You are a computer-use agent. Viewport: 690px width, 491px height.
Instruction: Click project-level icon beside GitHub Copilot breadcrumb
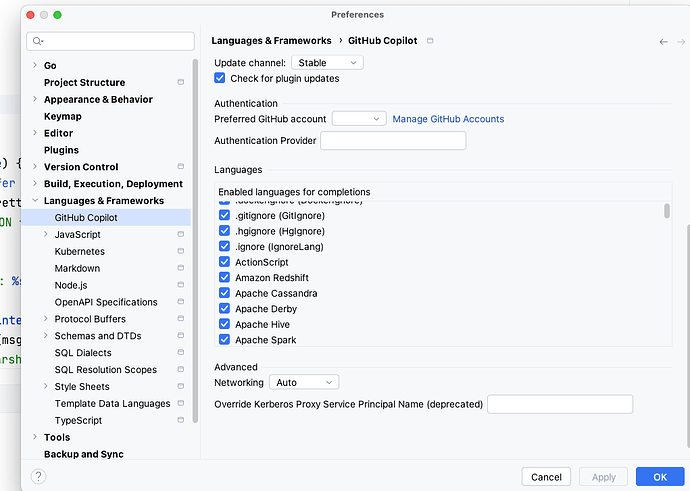430,40
